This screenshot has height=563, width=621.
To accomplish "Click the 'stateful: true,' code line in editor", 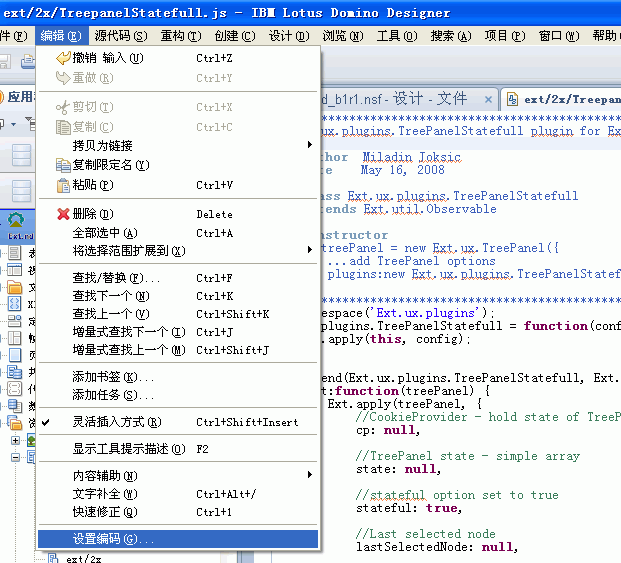I will coord(409,508).
